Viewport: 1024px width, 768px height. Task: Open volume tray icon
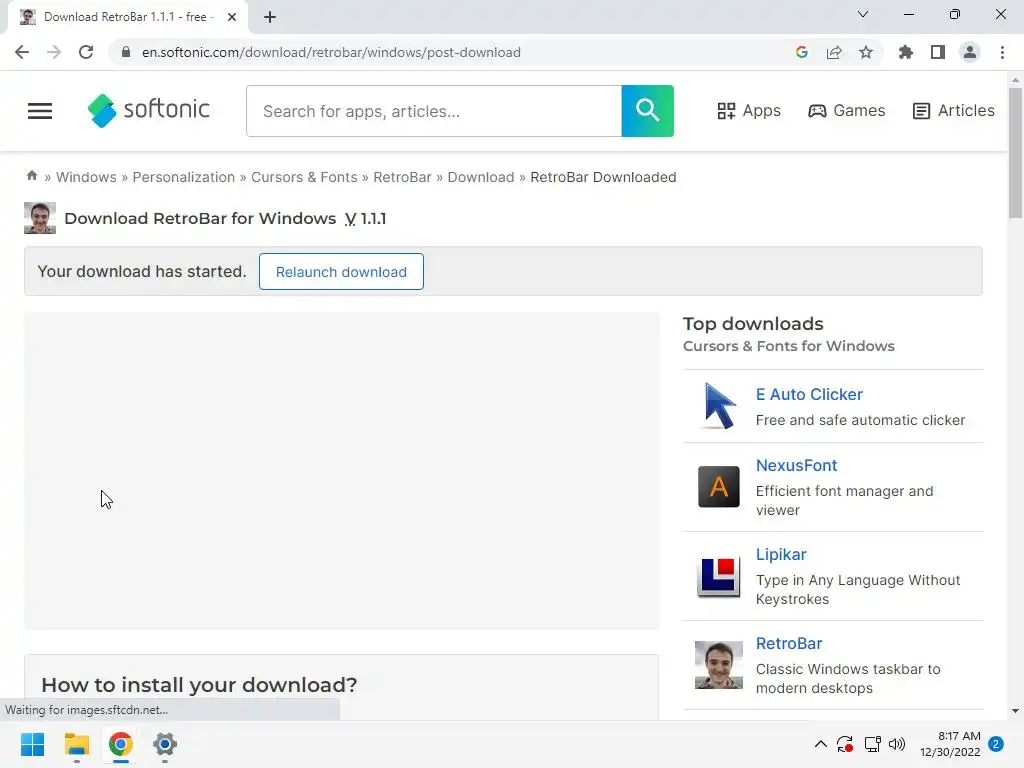click(897, 744)
